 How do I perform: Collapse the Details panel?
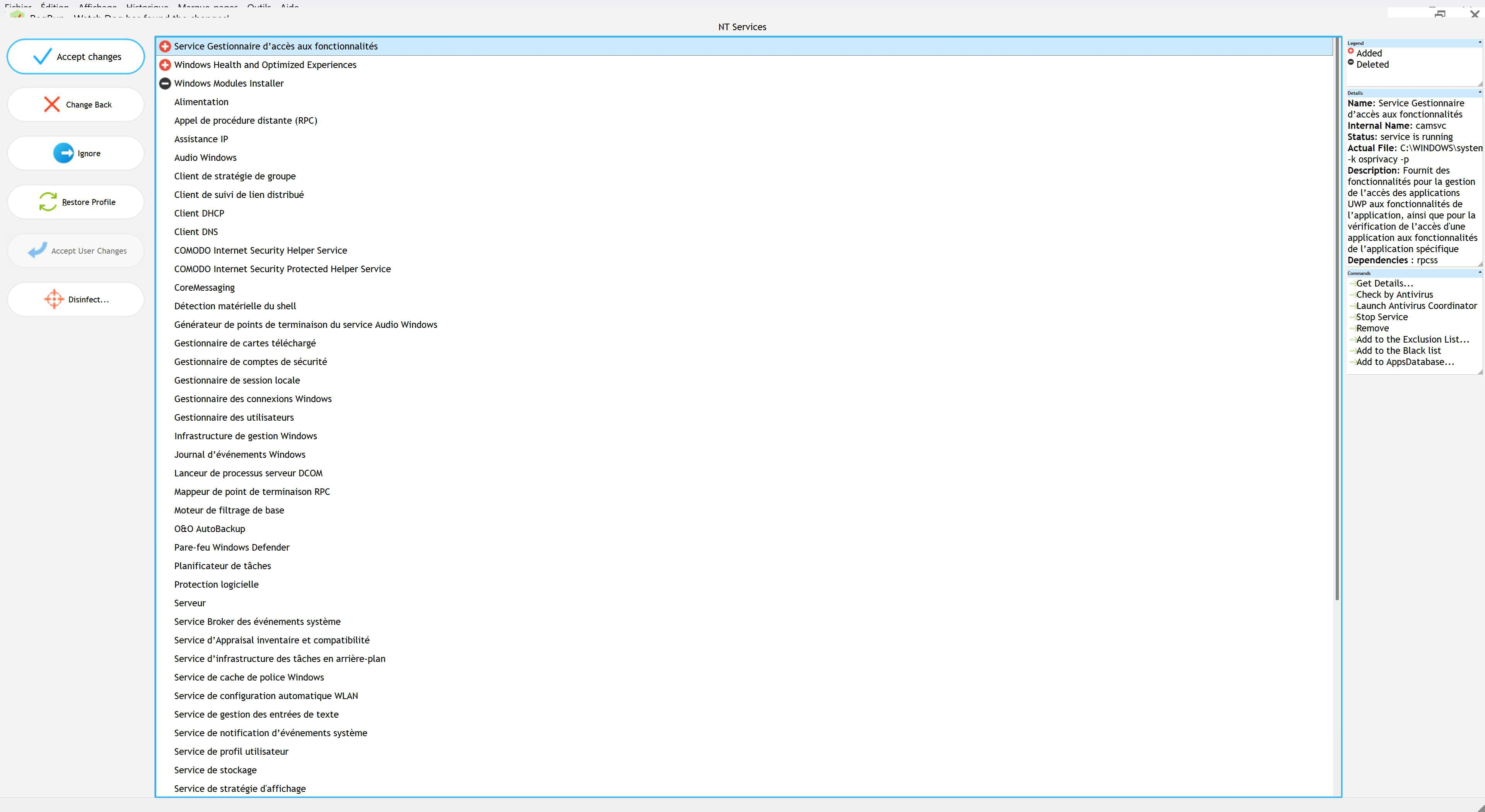point(1479,92)
